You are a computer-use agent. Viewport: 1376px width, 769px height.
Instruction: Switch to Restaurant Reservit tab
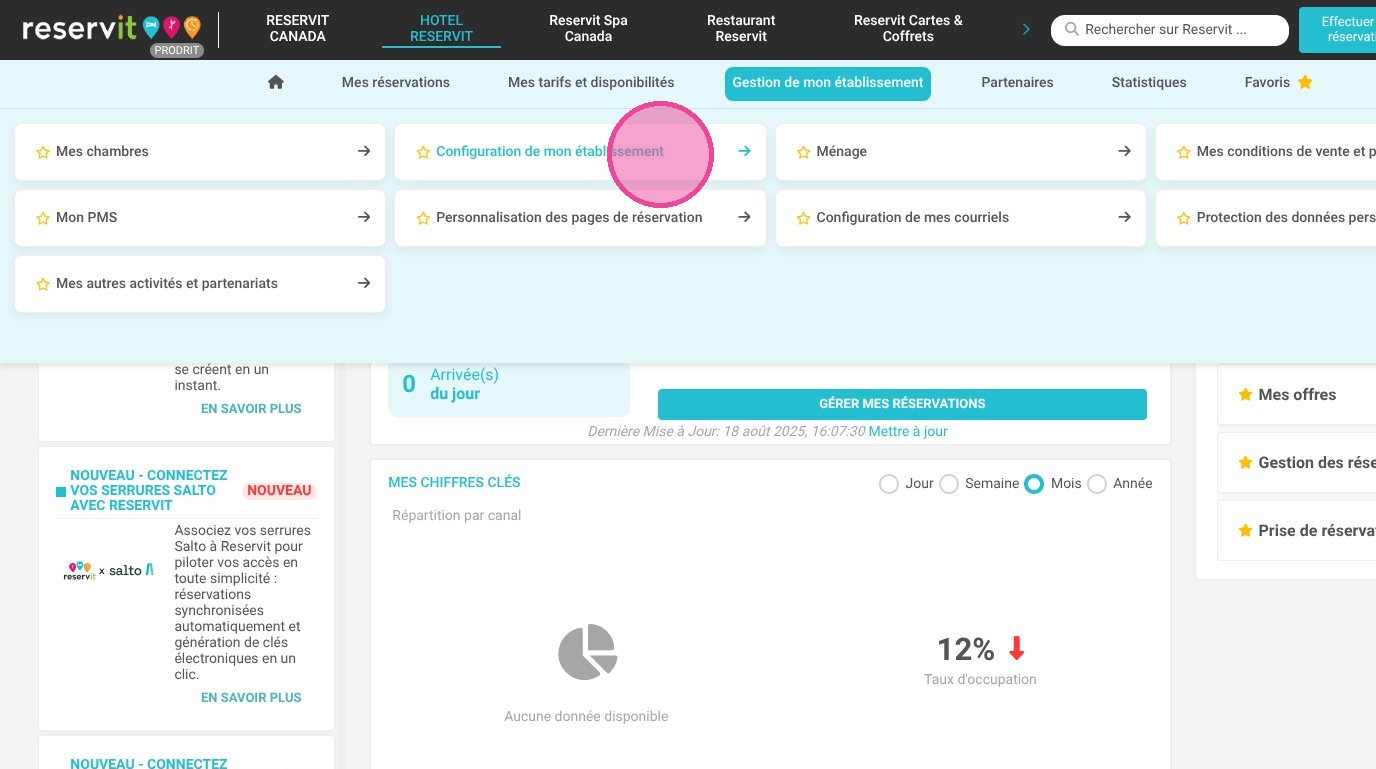pyautogui.click(x=741, y=28)
